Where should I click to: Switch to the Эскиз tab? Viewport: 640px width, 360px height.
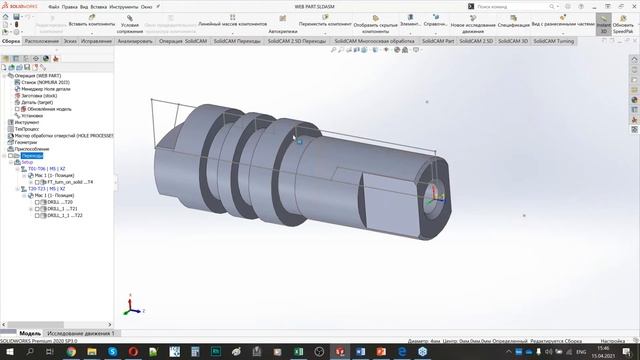[x=70, y=41]
